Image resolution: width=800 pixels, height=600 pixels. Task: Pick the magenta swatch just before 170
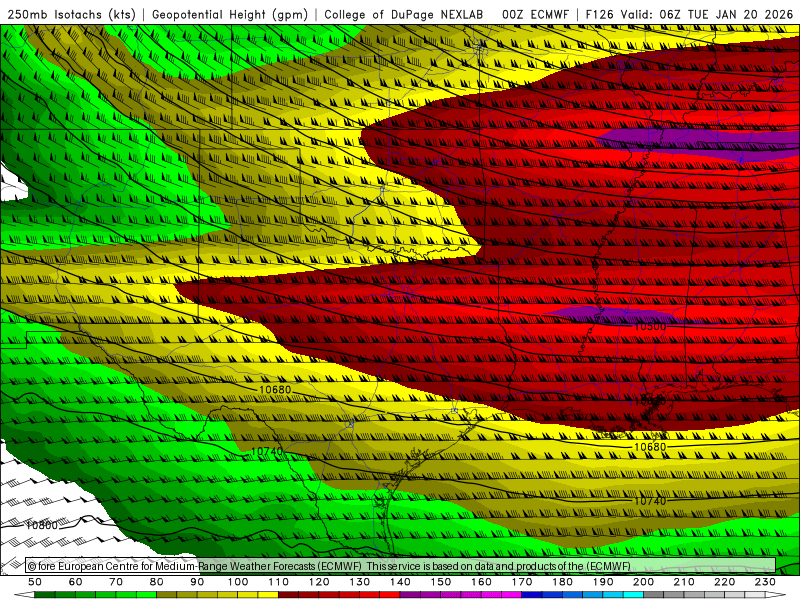[512, 594]
